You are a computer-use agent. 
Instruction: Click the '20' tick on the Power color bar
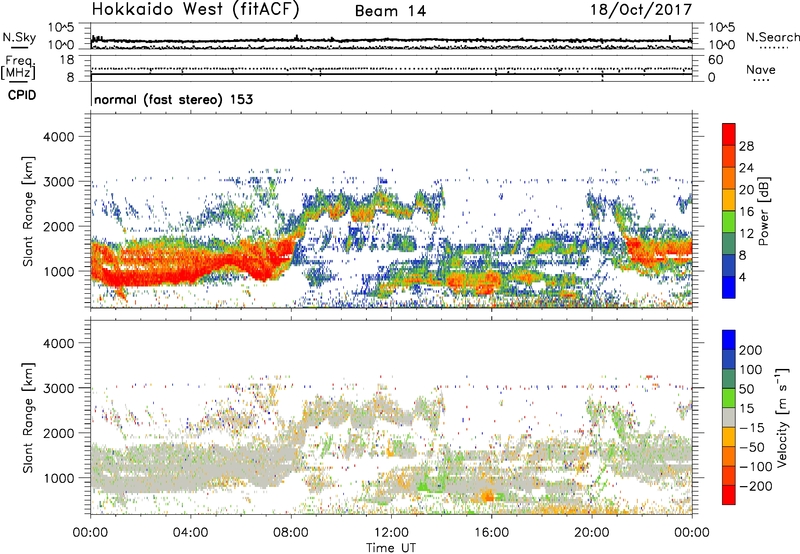(746, 190)
